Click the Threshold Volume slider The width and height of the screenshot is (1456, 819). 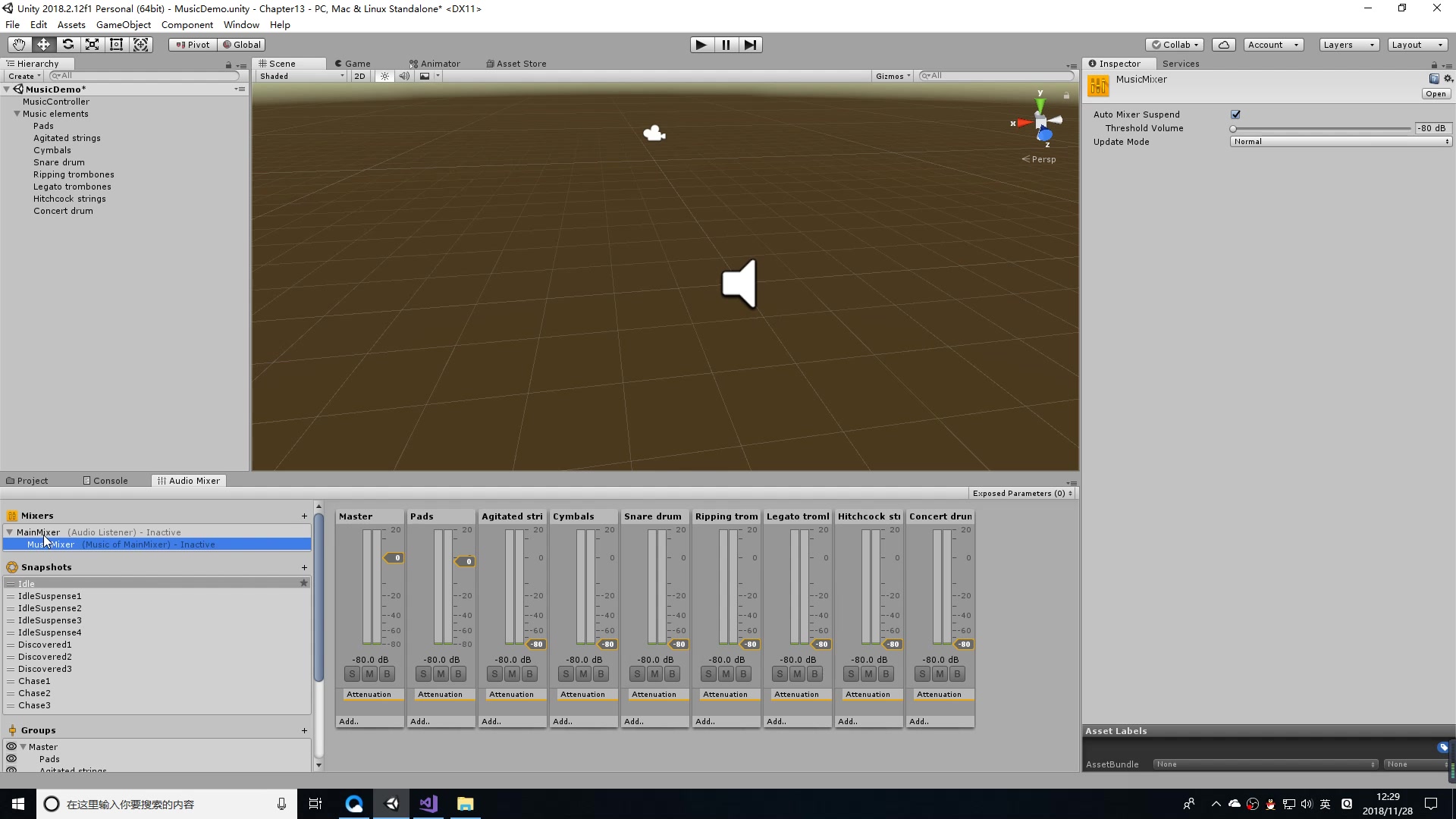click(1319, 129)
